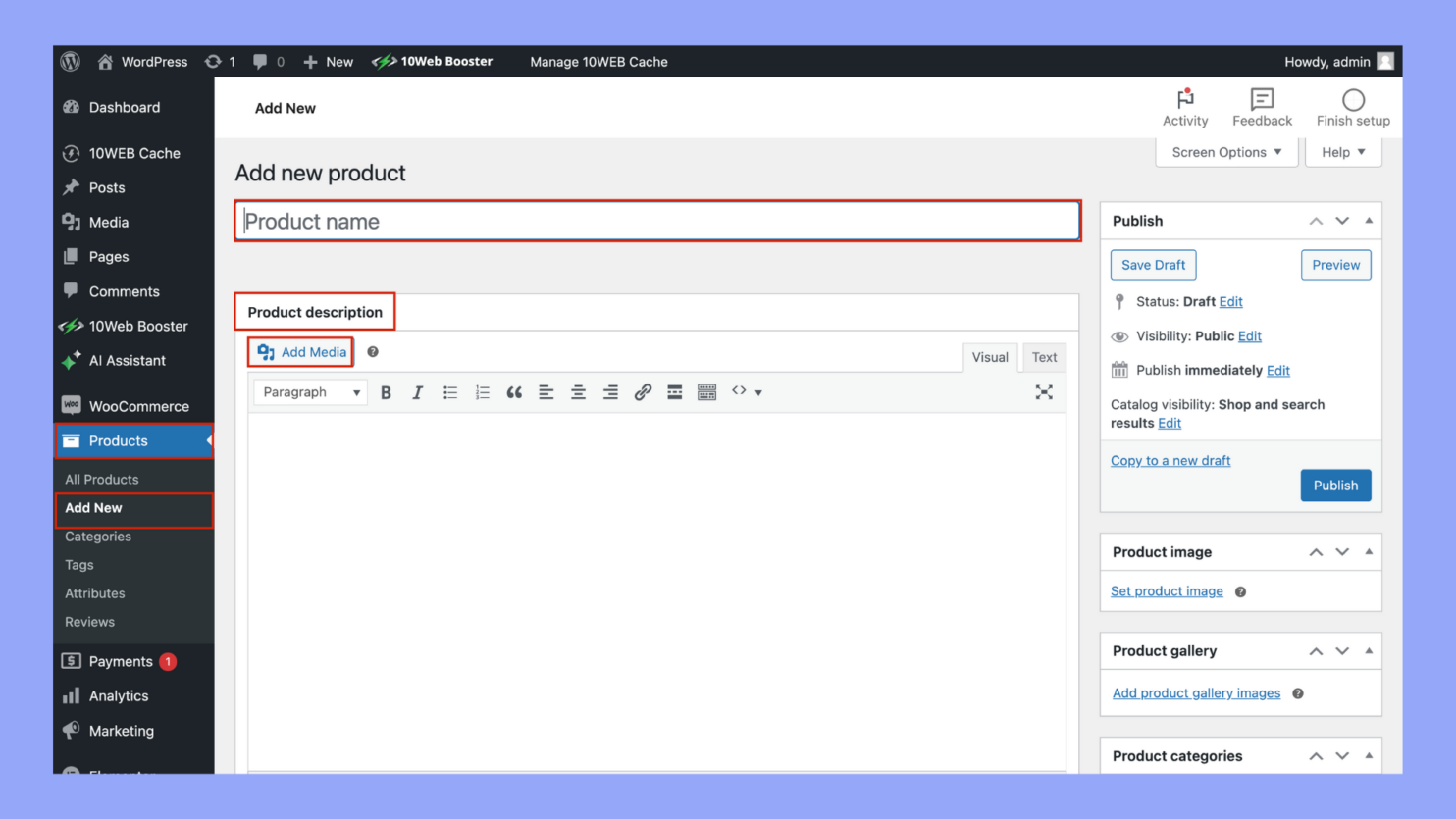Click the Save Draft button
The height and width of the screenshot is (819, 1456).
point(1153,264)
